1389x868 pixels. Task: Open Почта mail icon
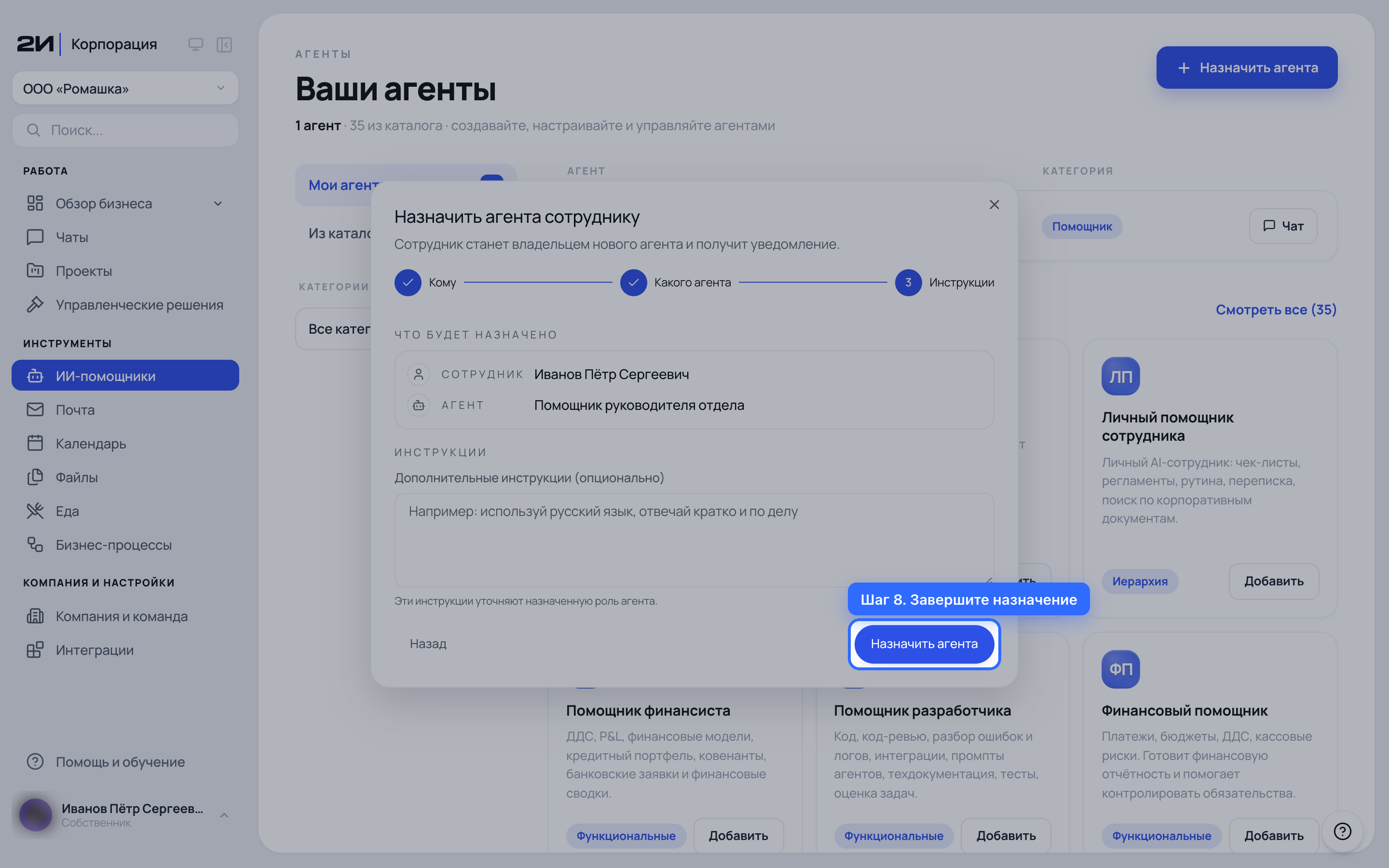pyautogui.click(x=35, y=410)
